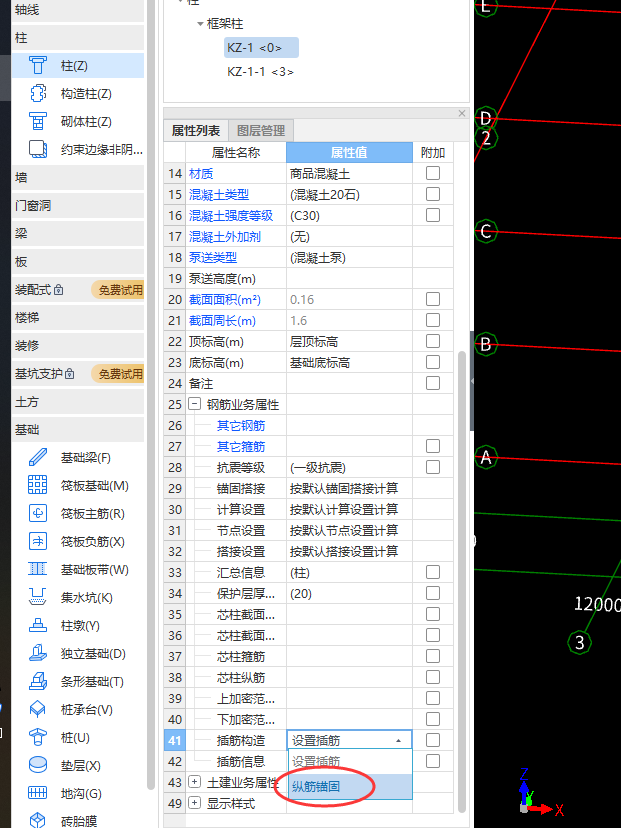This screenshot has height=828, width=621.
Task: Choose 设置插筋 from the dropdown list
Action: [x=350, y=762]
